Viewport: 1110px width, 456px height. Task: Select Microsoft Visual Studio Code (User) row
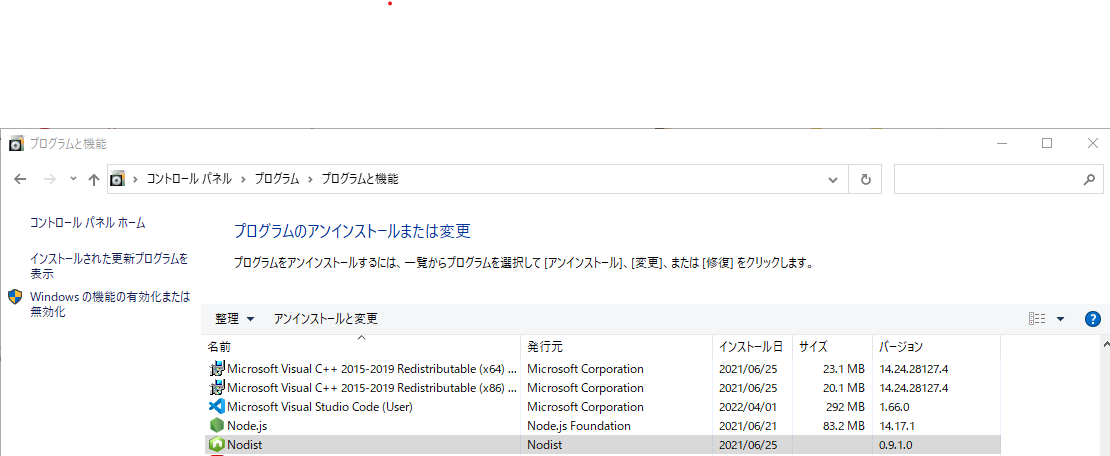[x=602, y=407]
